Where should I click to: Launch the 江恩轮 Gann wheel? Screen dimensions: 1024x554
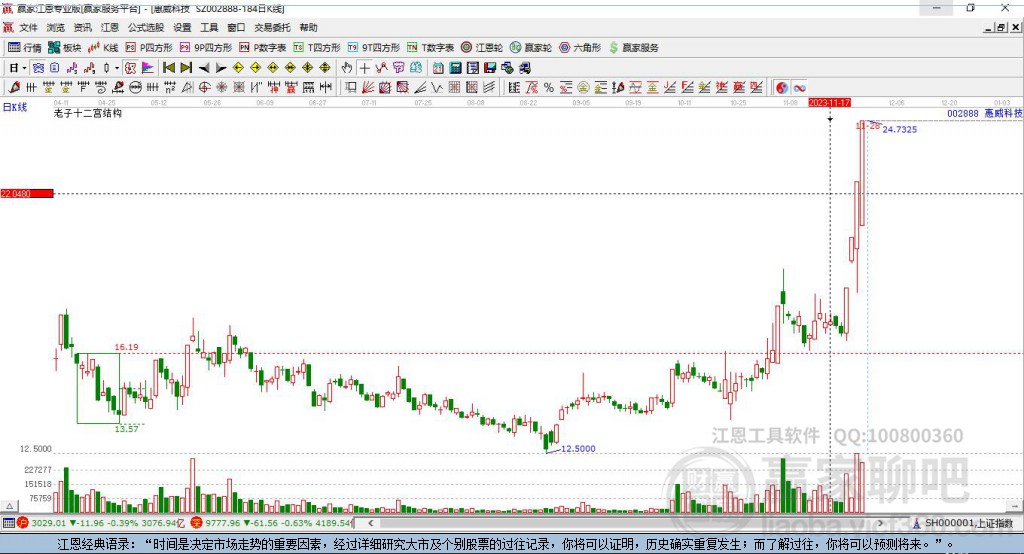(482, 48)
